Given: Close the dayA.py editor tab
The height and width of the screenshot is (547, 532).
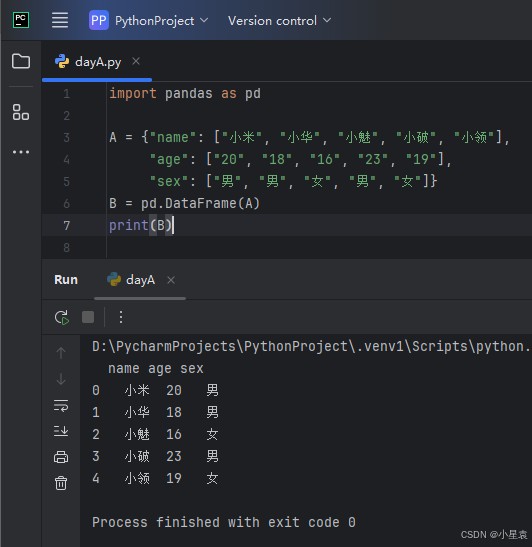Looking at the screenshot, I should click(136, 61).
